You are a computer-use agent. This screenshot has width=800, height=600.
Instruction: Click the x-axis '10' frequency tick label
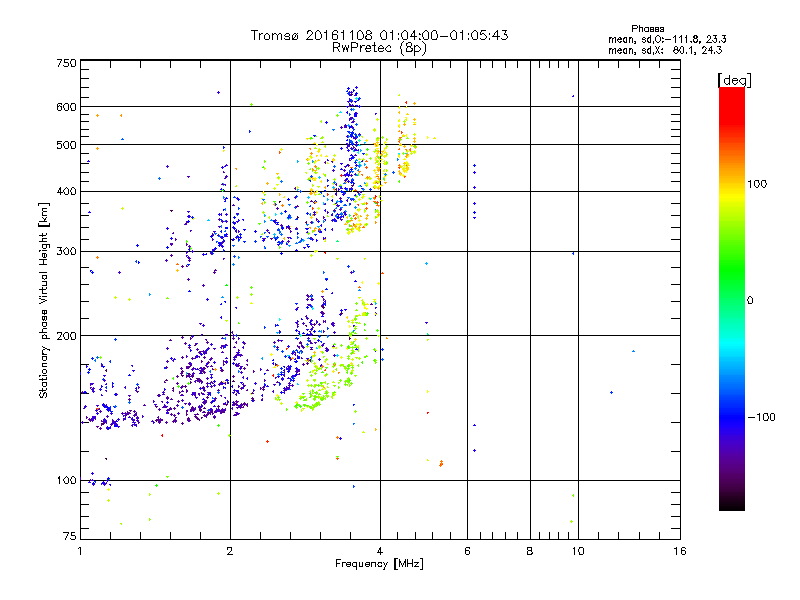click(x=578, y=551)
